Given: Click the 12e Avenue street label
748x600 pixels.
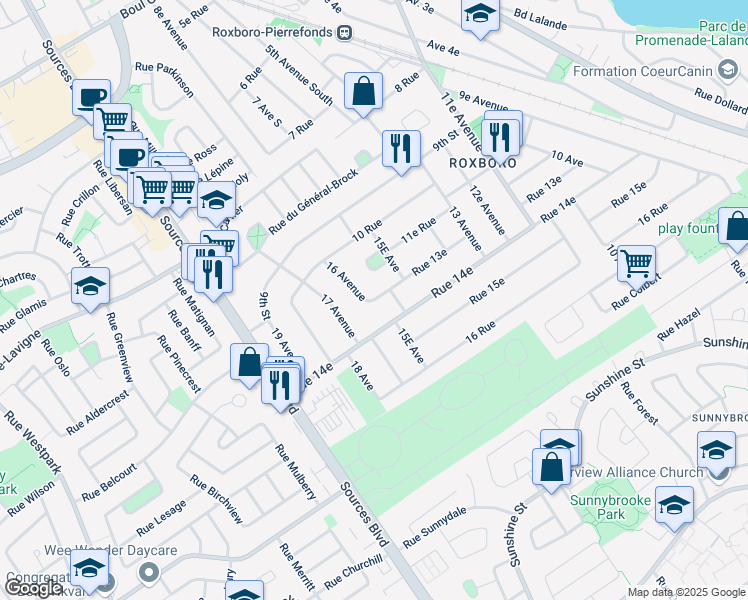Looking at the screenshot, I should click(x=487, y=210).
